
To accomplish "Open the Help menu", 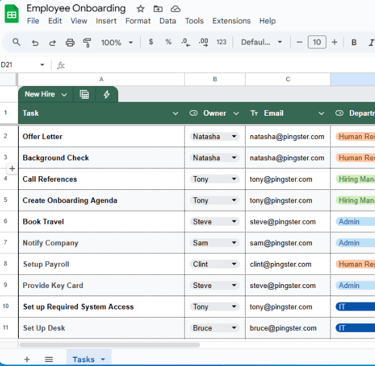I will 267,21.
